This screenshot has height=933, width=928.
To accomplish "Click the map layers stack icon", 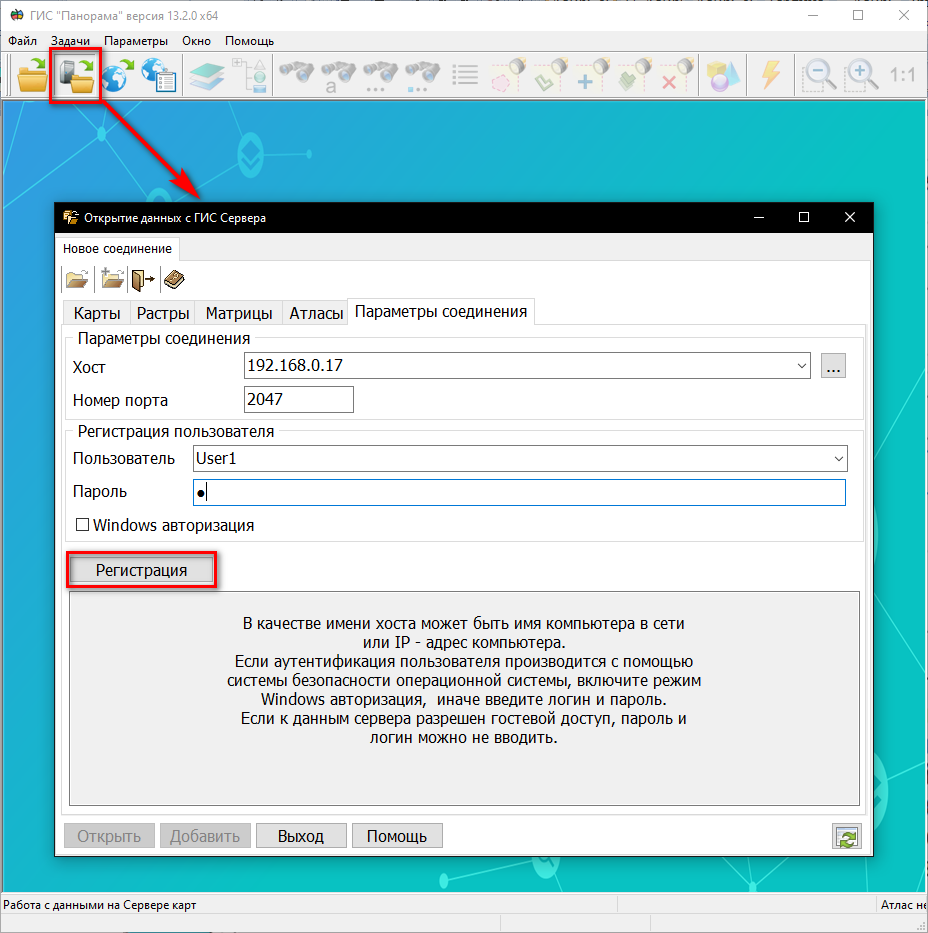I will tap(206, 76).
